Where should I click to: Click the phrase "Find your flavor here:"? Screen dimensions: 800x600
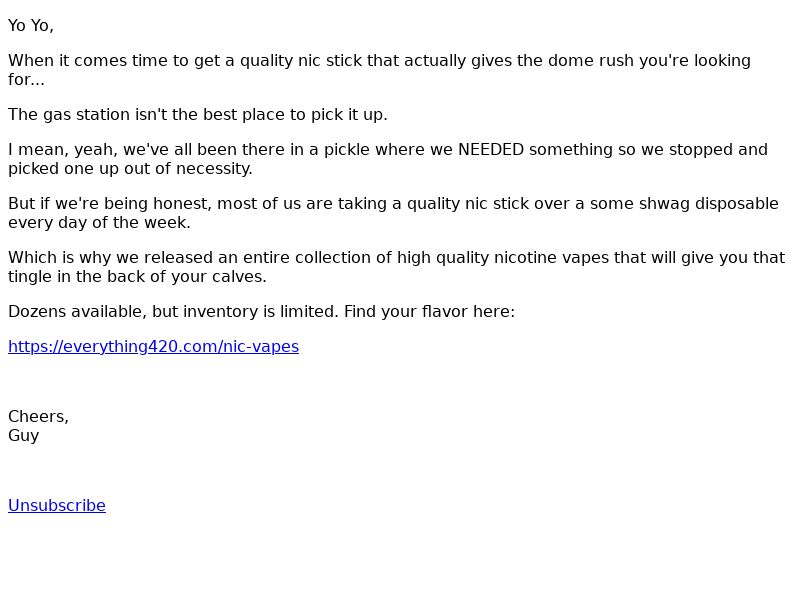click(430, 312)
